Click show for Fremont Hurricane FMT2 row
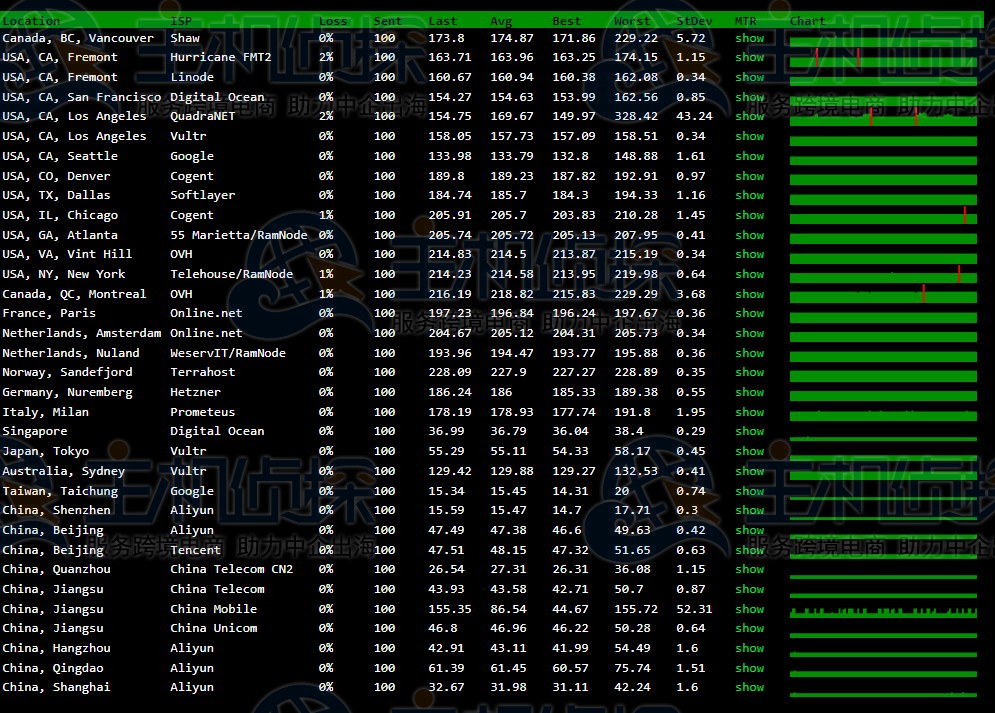Viewport: 995px width, 713px height. point(749,58)
